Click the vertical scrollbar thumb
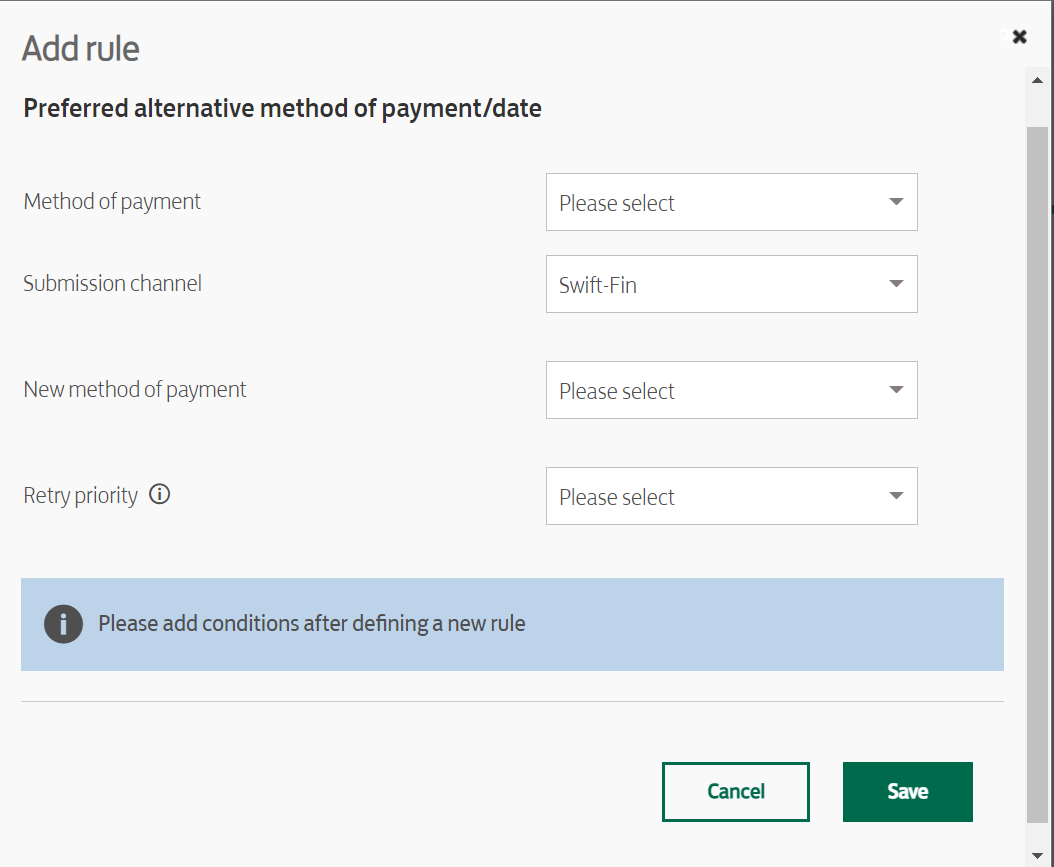This screenshot has width=1054, height=867. click(x=1037, y=474)
